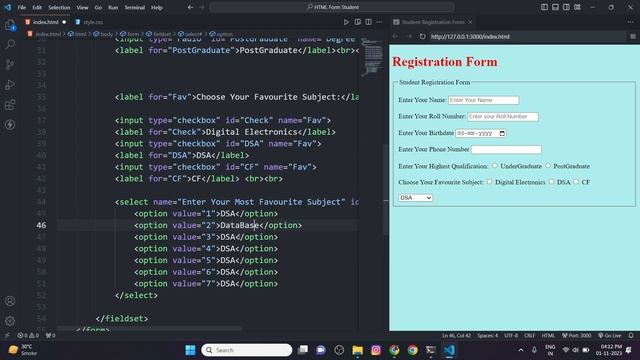The image size is (640, 360).
Task: Open Spaces: 4 indentation selector
Action: coord(487,336)
